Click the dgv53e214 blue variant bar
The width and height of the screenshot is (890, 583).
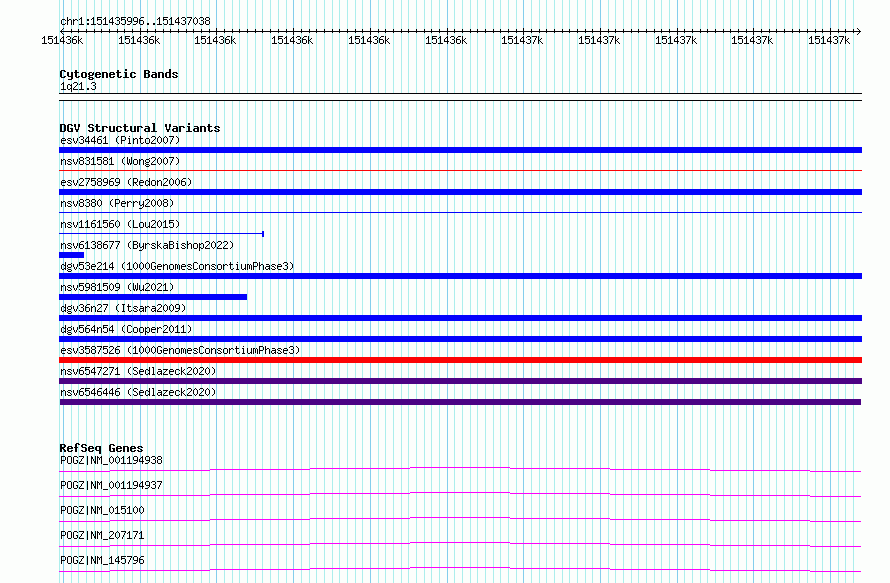[460, 276]
